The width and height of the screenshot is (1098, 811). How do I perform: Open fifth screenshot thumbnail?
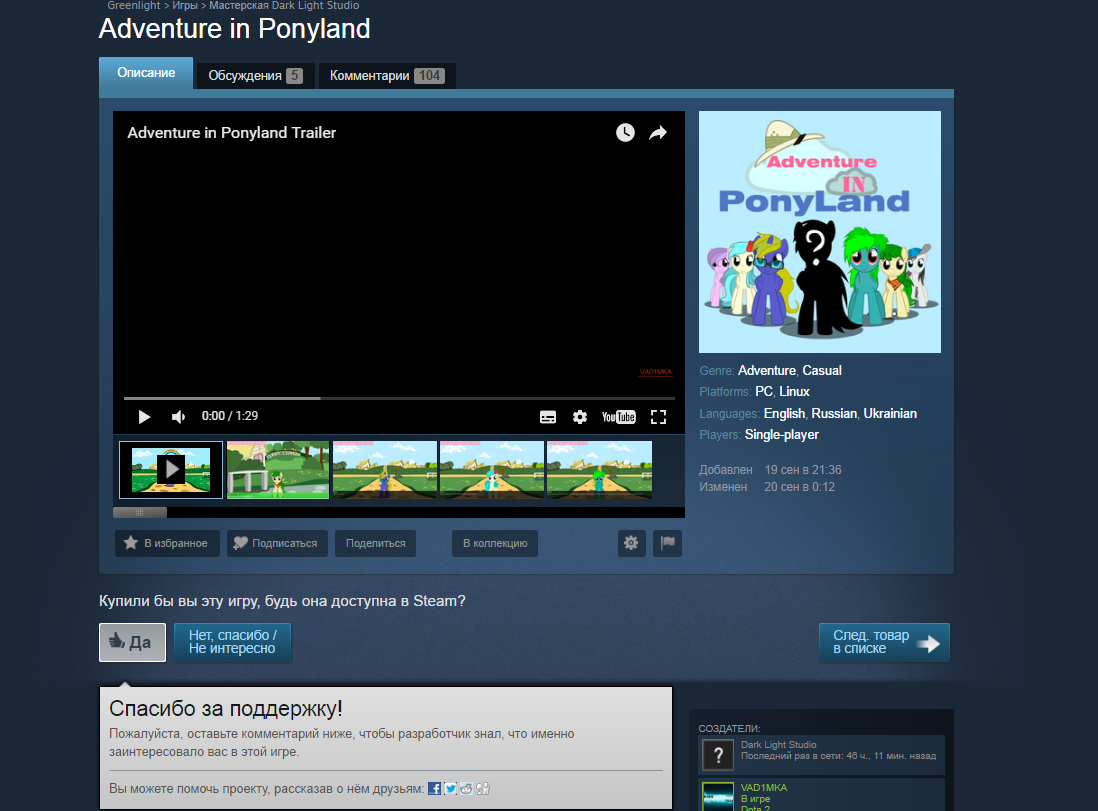[x=599, y=470]
